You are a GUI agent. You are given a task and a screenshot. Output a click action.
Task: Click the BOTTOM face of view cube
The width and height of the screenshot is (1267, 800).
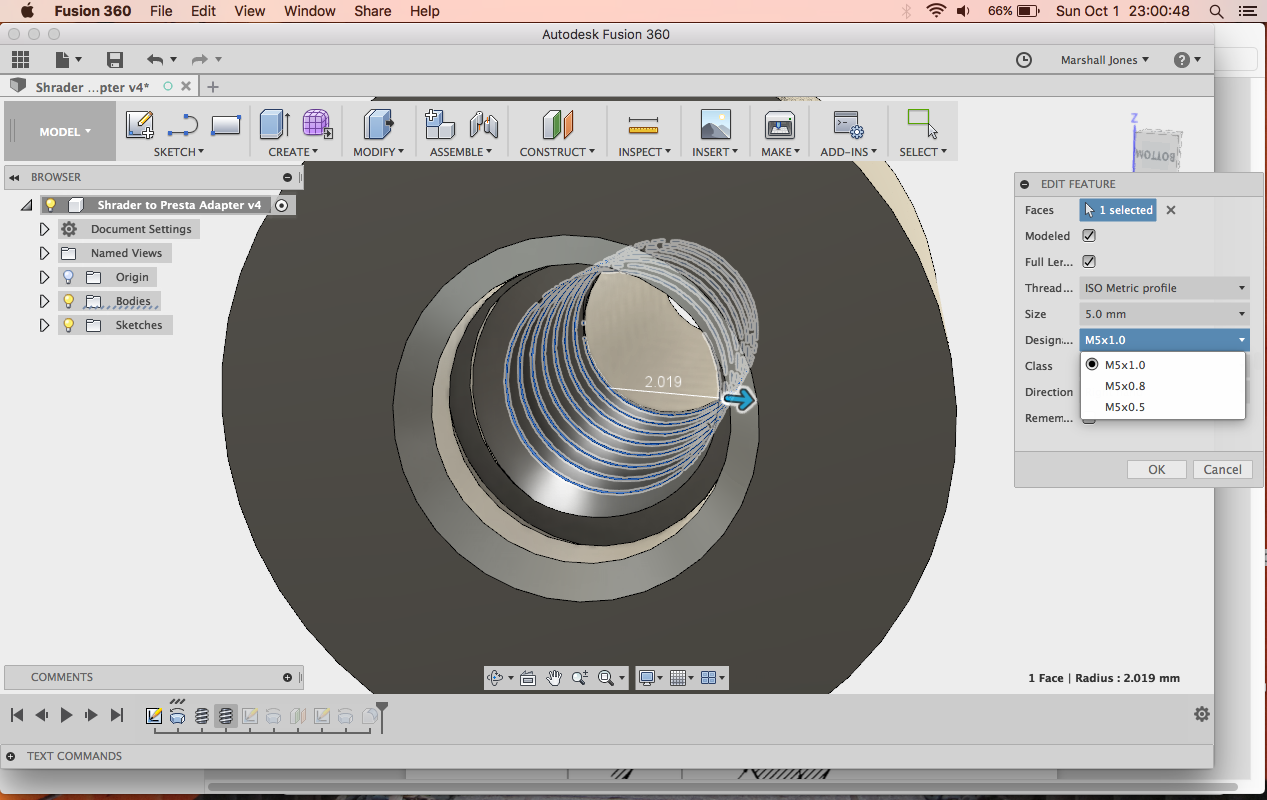(1156, 153)
